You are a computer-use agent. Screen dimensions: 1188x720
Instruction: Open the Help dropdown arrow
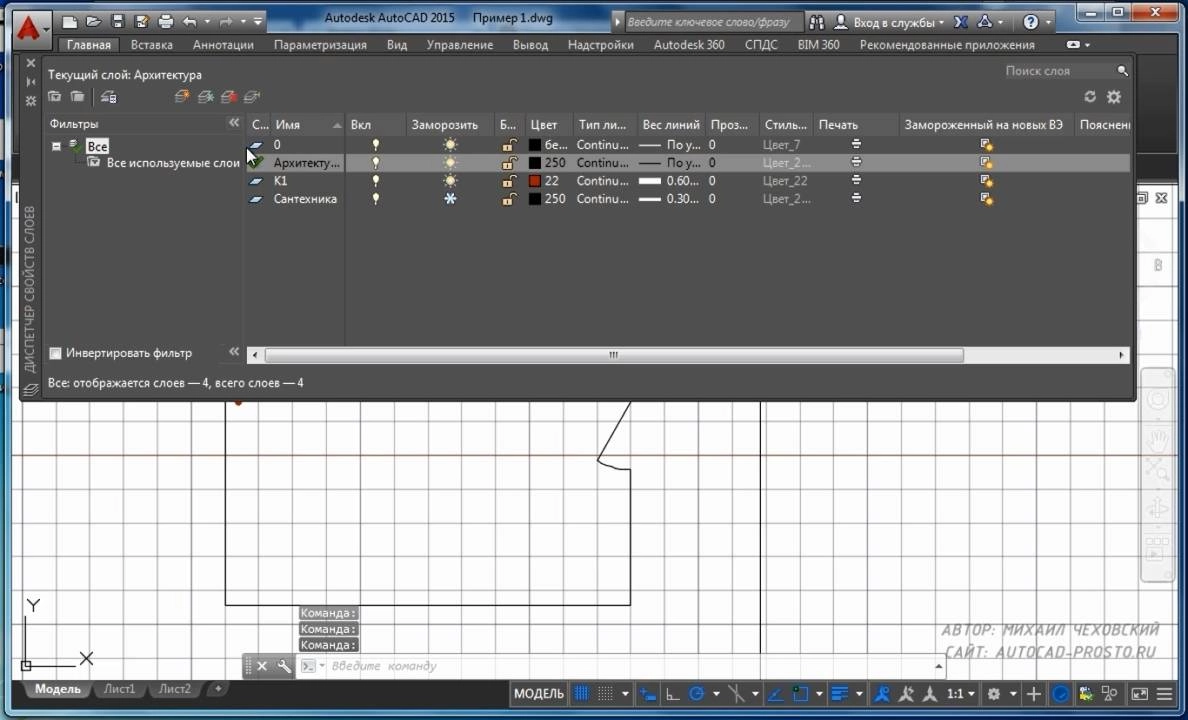[x=1049, y=22]
